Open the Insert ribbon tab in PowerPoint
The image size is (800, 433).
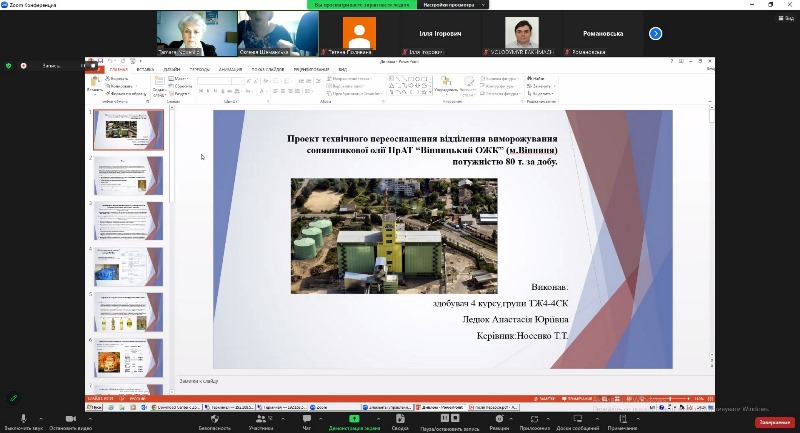(145, 69)
